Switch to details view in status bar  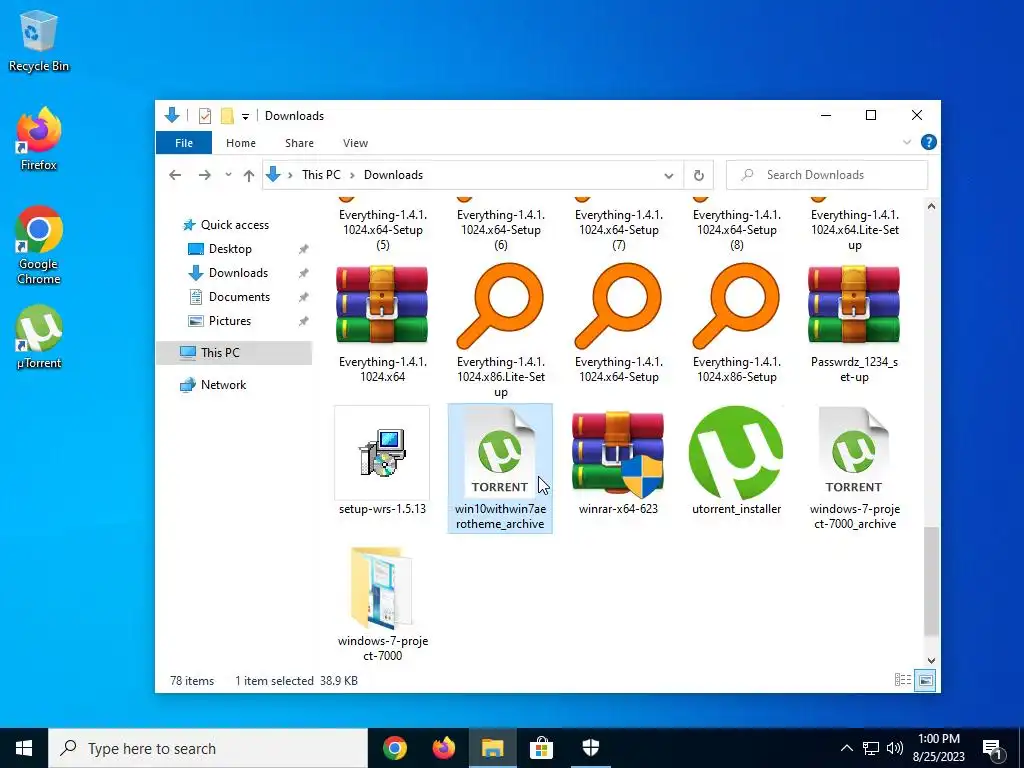pos(903,680)
